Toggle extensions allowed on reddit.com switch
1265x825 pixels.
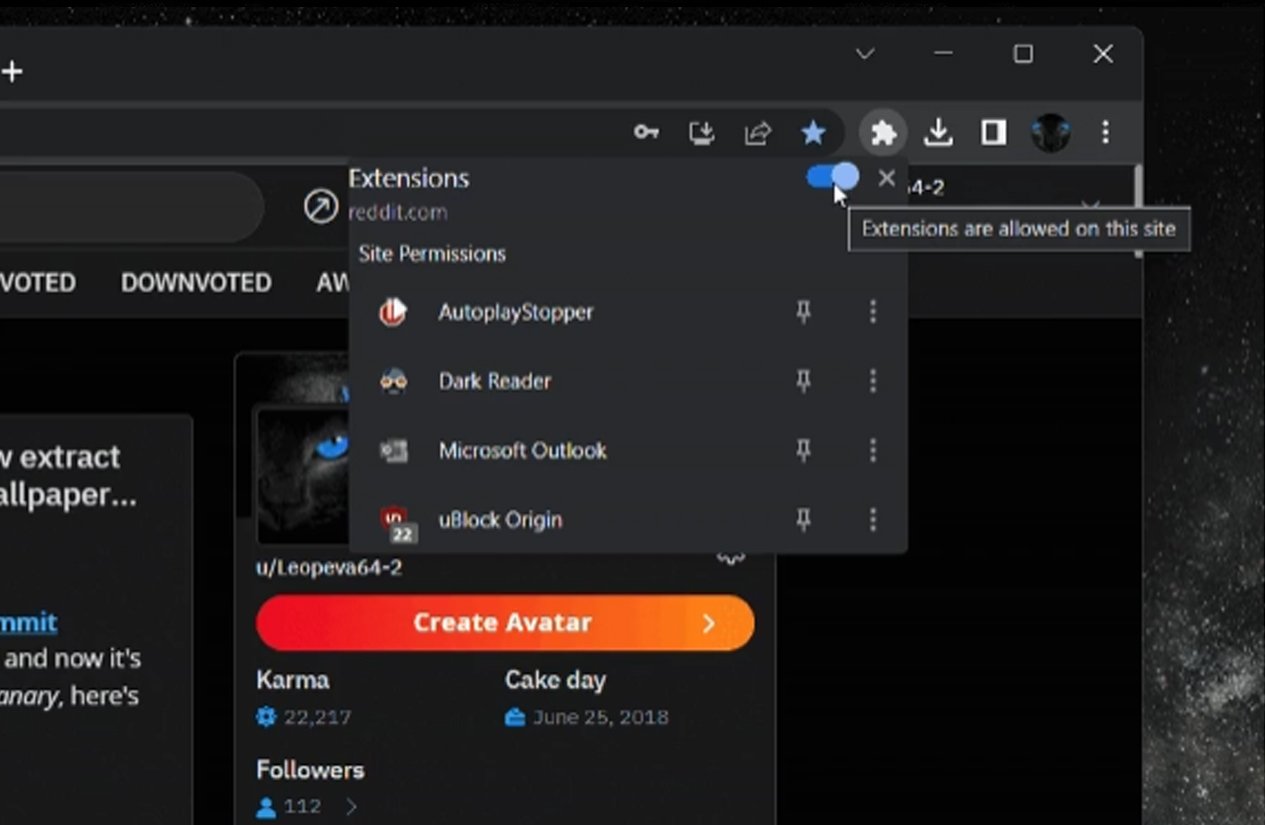click(832, 178)
